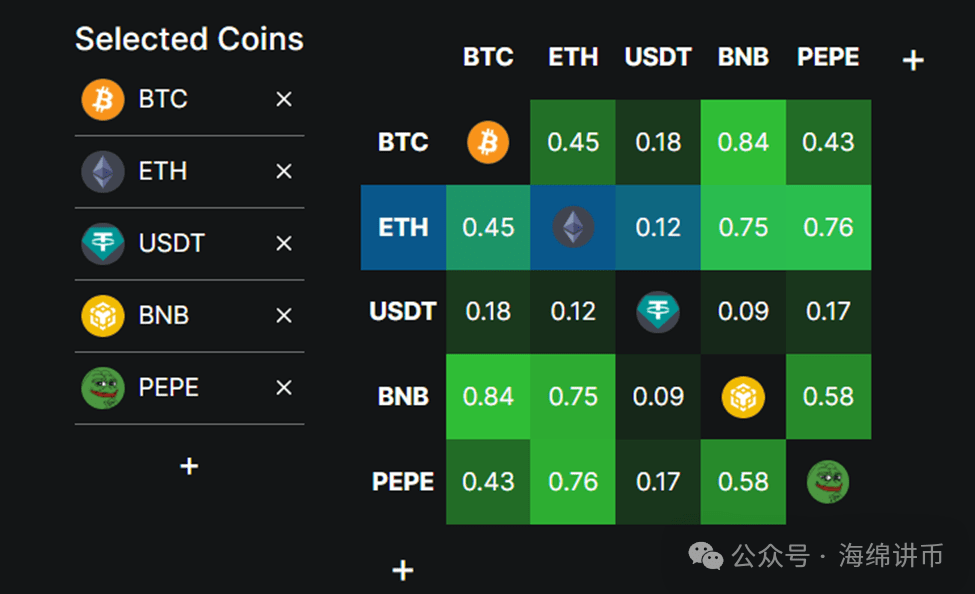
Task: Click the Ethereum icon in Selected Coins list
Action: (x=103, y=172)
